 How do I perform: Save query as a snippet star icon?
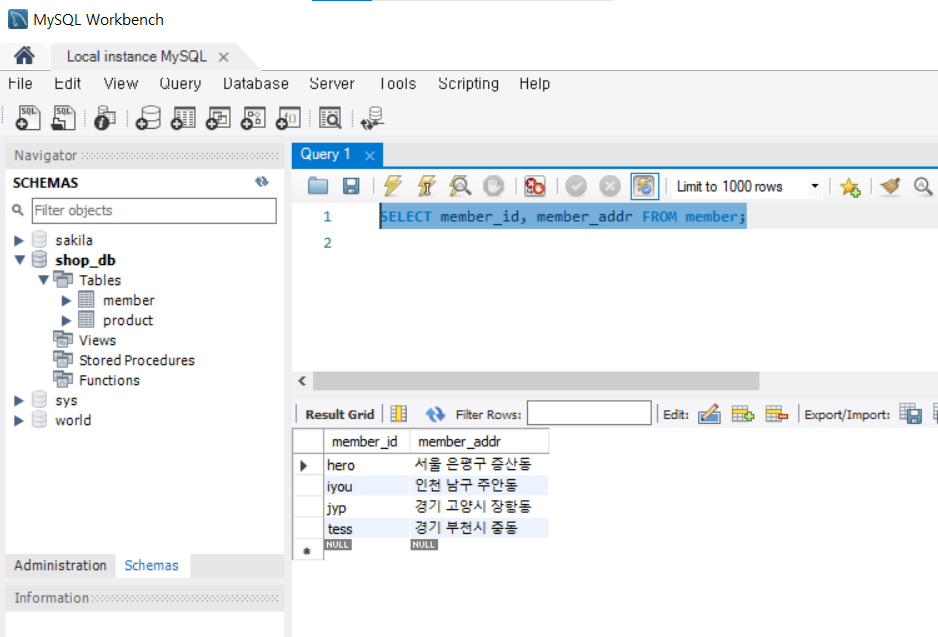(x=850, y=187)
